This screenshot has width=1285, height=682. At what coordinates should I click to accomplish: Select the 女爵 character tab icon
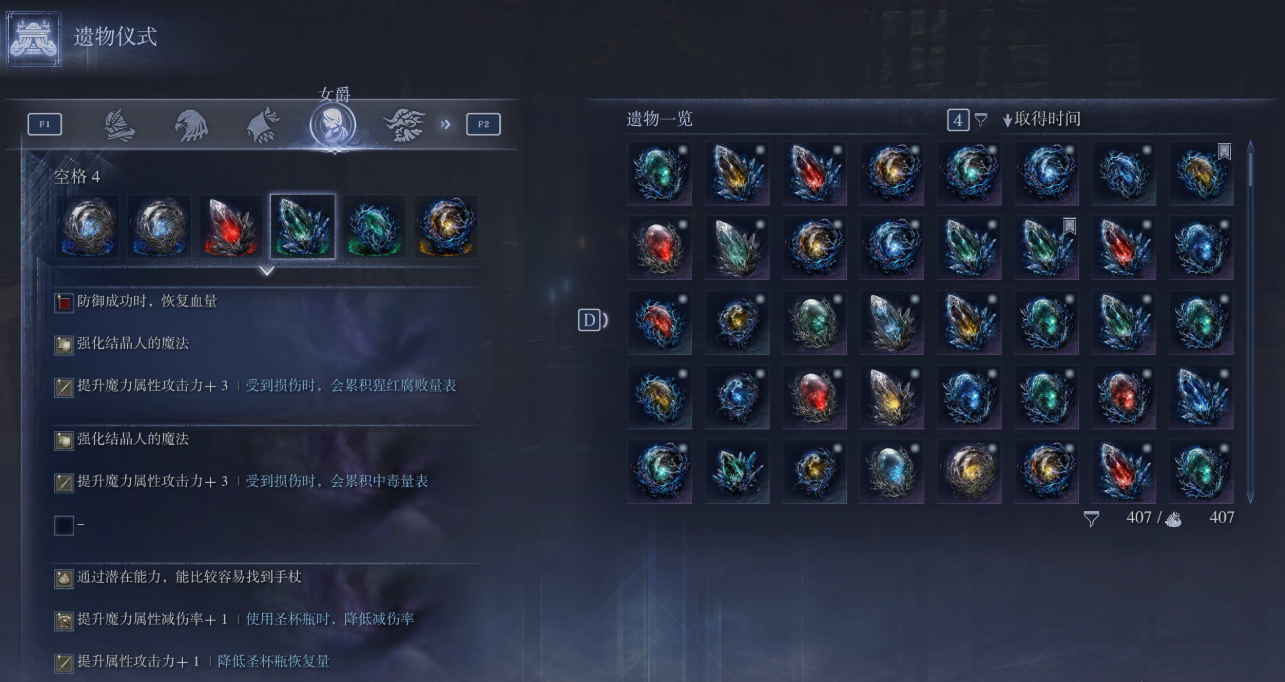point(333,125)
